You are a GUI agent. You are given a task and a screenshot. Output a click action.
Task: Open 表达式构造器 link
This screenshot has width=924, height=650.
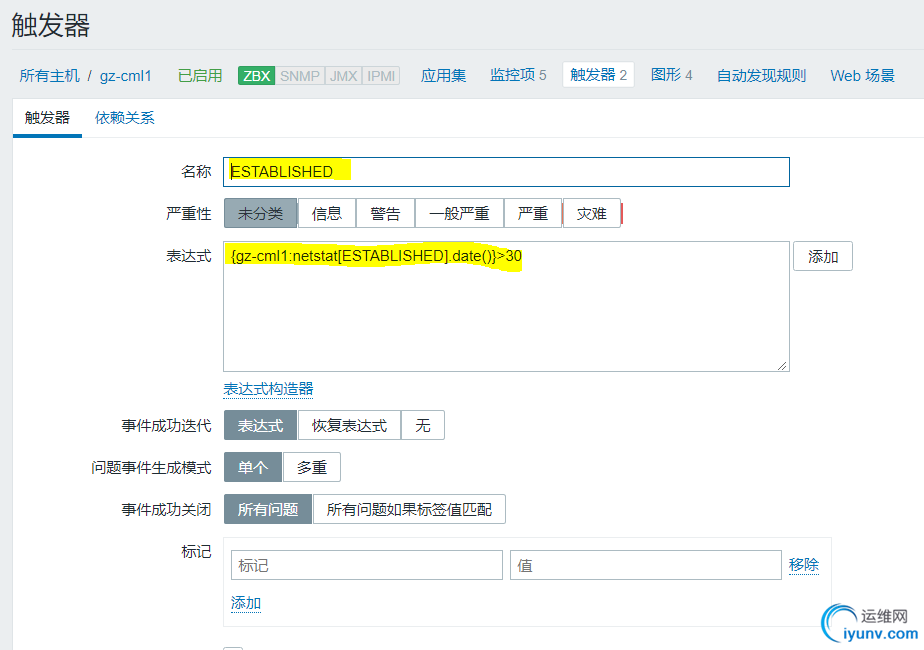click(x=268, y=389)
